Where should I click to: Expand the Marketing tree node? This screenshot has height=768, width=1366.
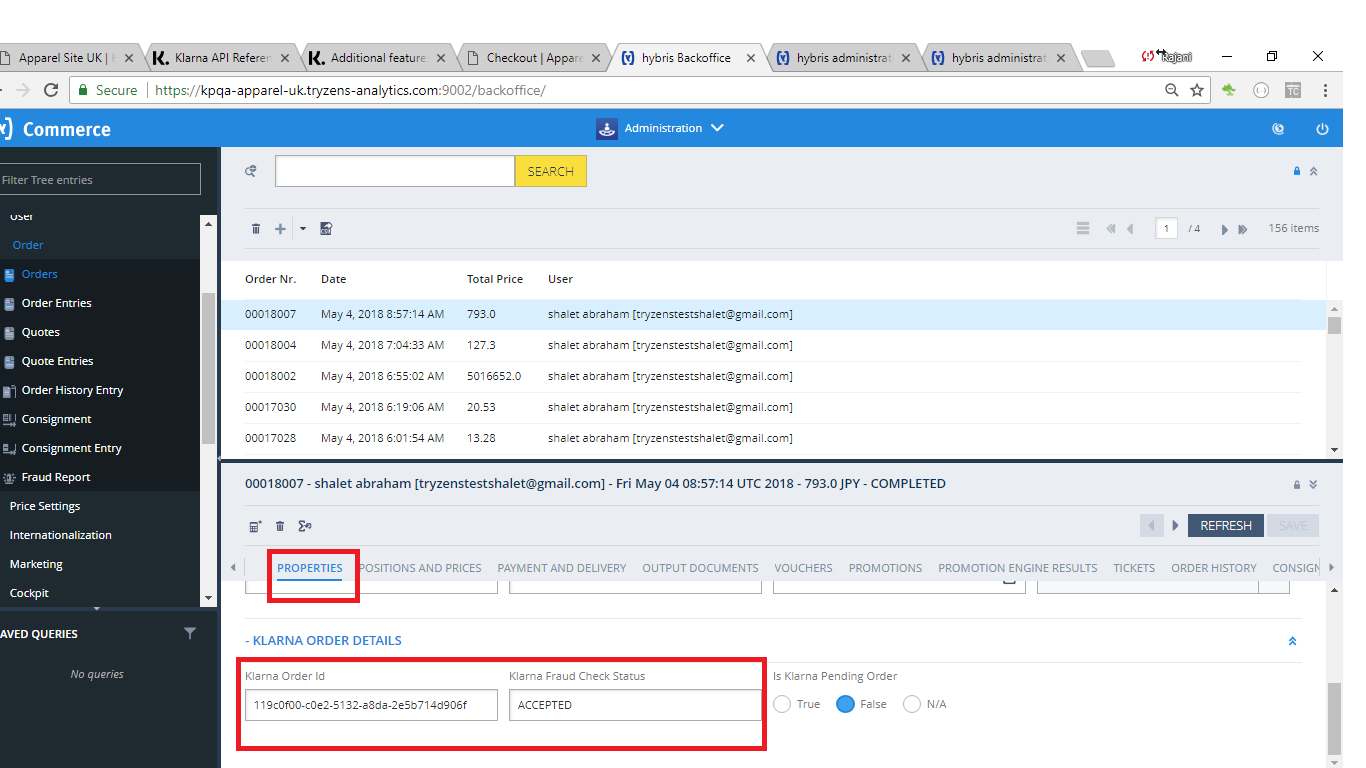pyautogui.click(x=36, y=564)
